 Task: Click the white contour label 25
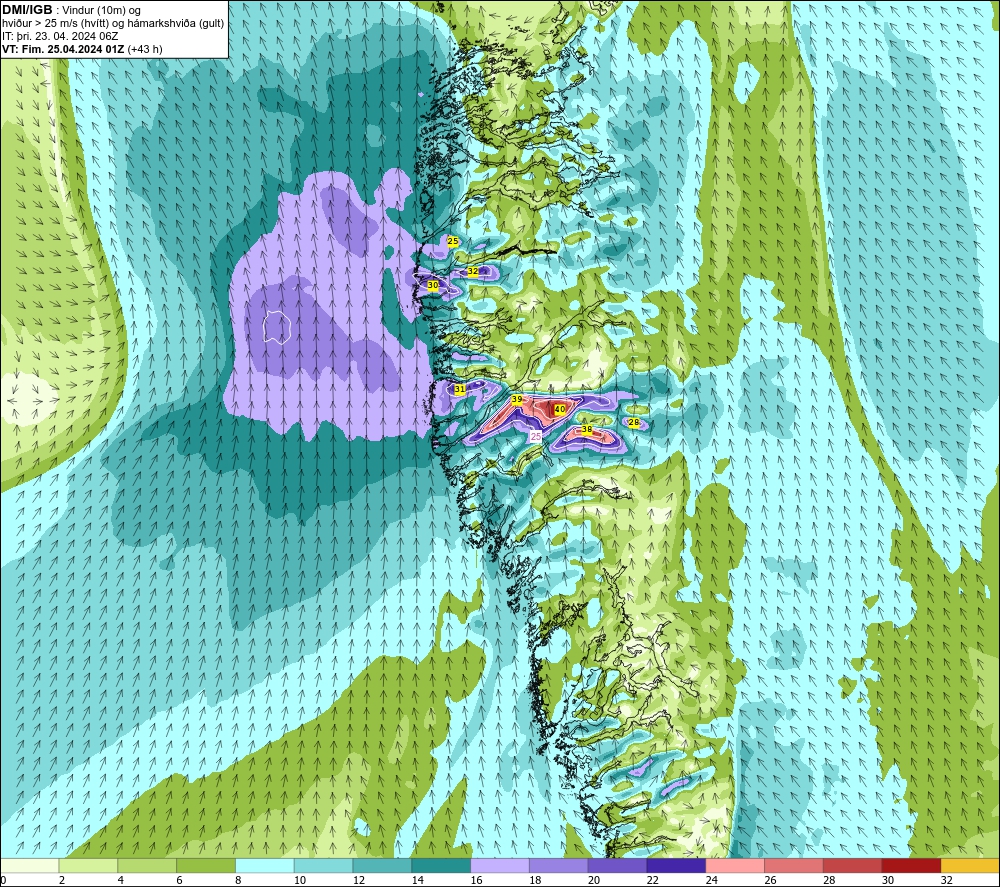click(x=536, y=436)
